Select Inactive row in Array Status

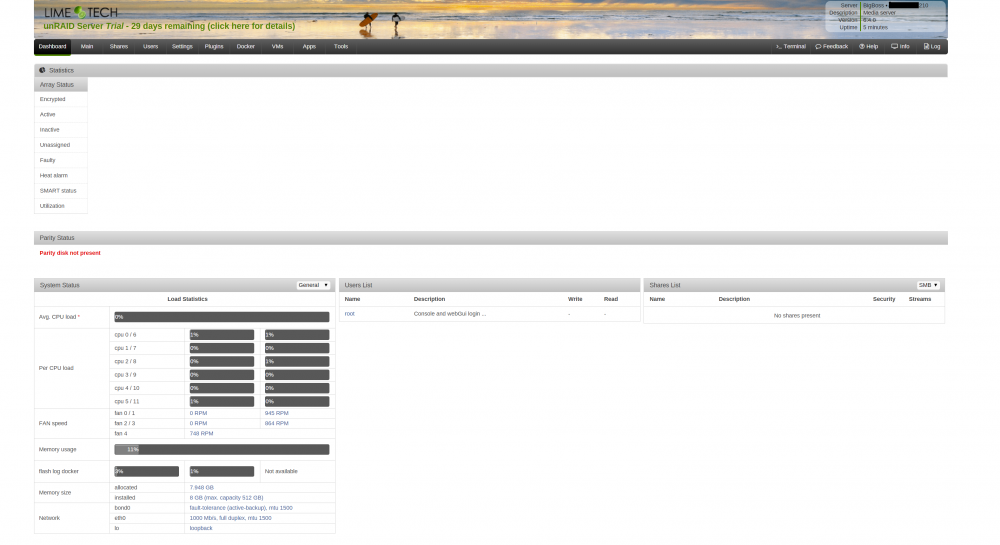click(61, 130)
